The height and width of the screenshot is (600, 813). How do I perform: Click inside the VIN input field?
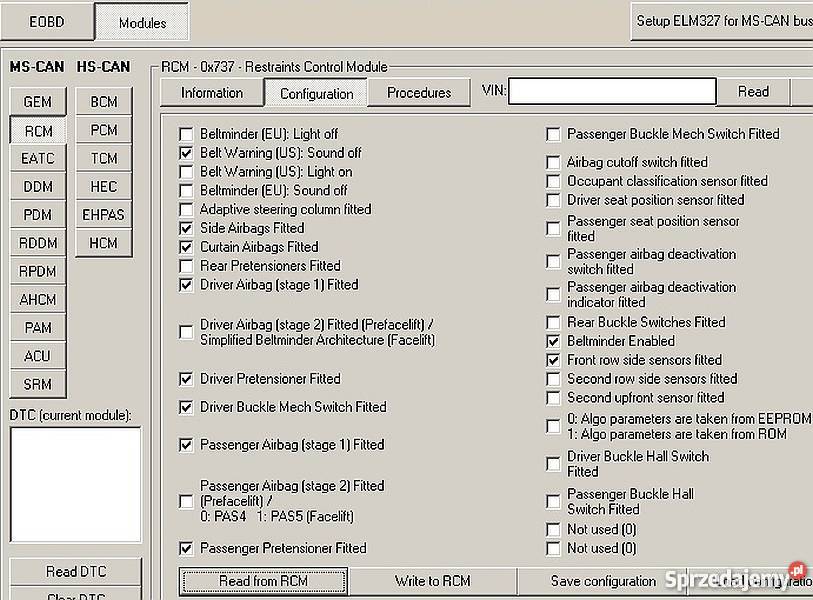click(x=613, y=90)
